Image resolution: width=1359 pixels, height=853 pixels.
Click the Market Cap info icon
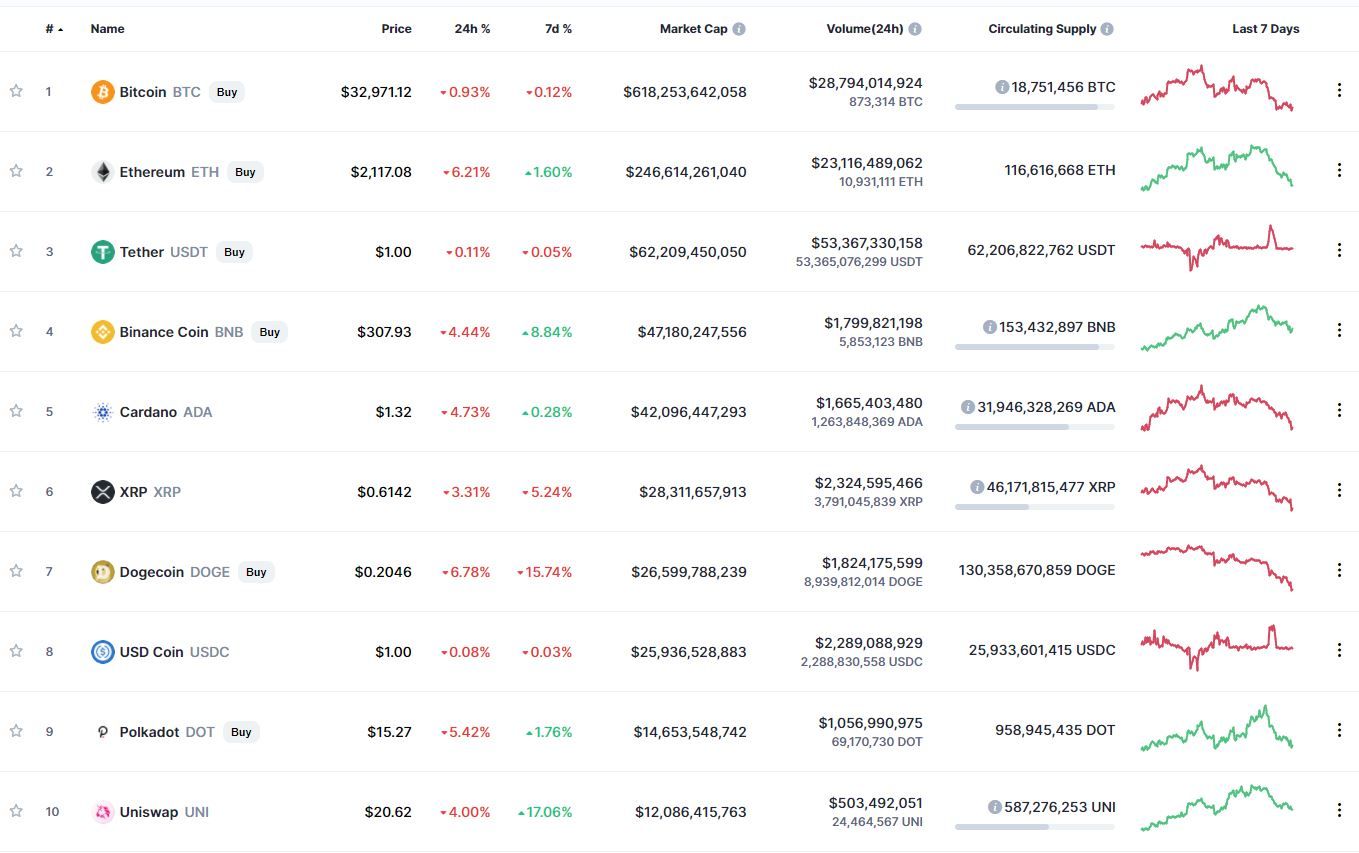[739, 29]
